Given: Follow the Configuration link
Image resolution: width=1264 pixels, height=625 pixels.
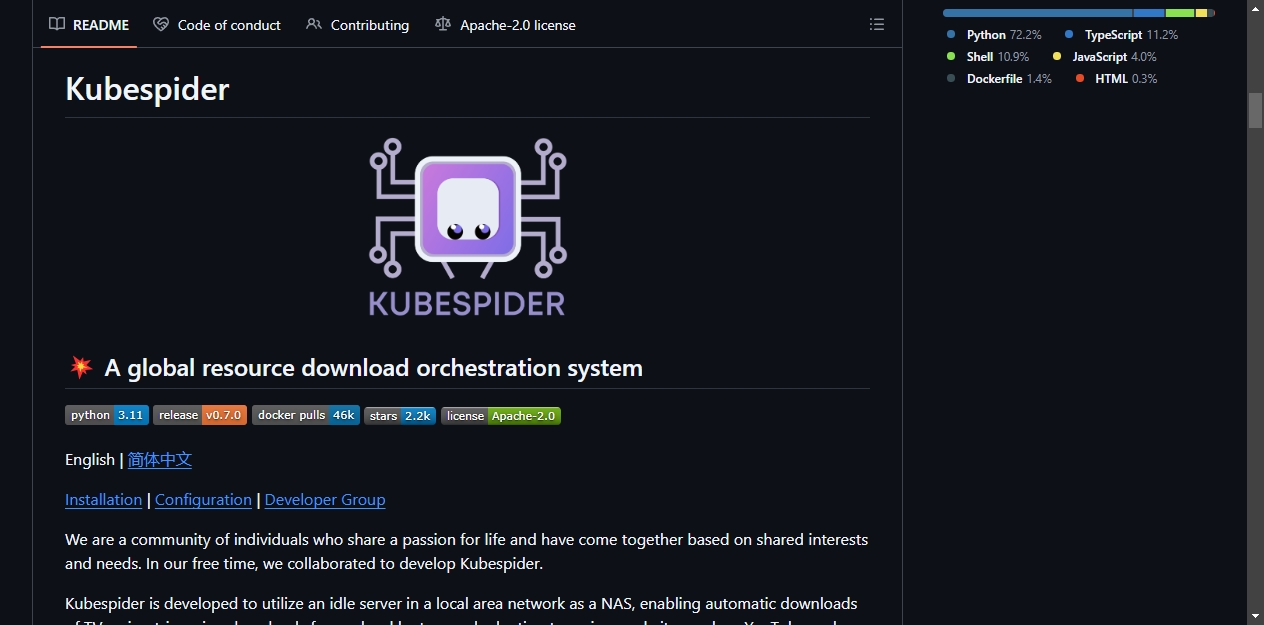Looking at the screenshot, I should point(203,499).
